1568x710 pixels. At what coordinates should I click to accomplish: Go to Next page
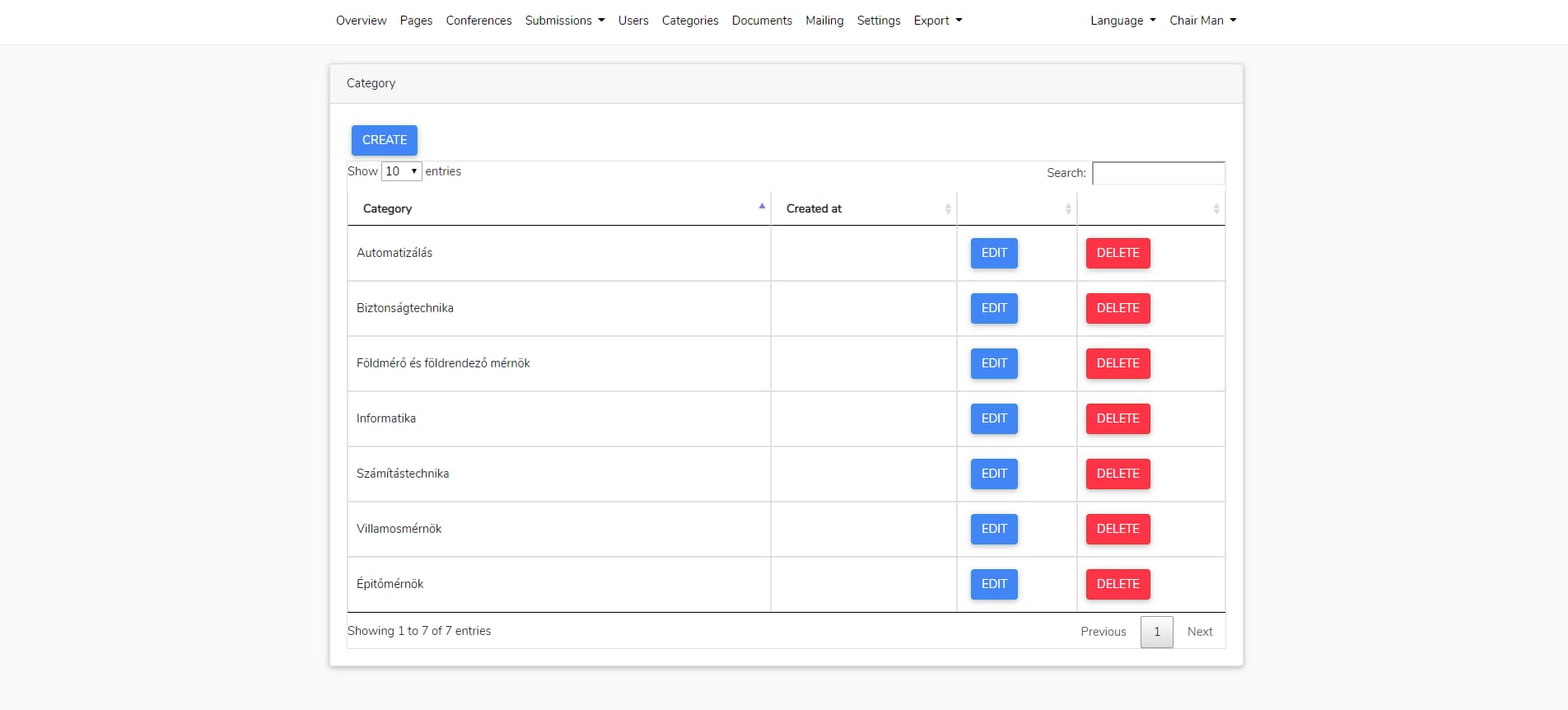(x=1199, y=632)
